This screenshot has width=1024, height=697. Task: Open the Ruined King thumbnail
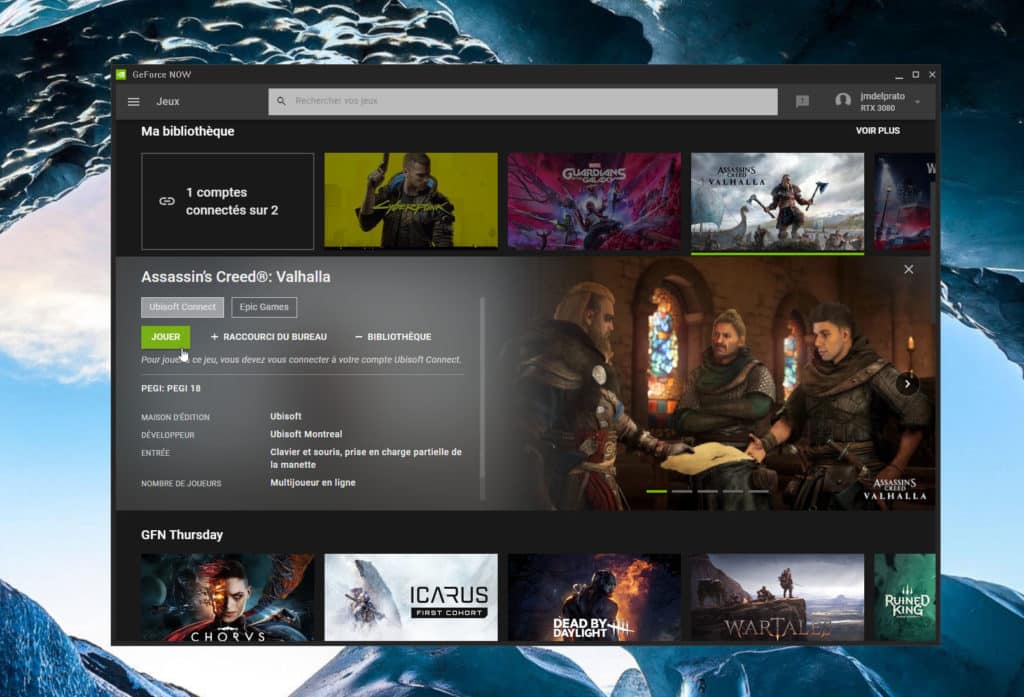click(x=904, y=597)
